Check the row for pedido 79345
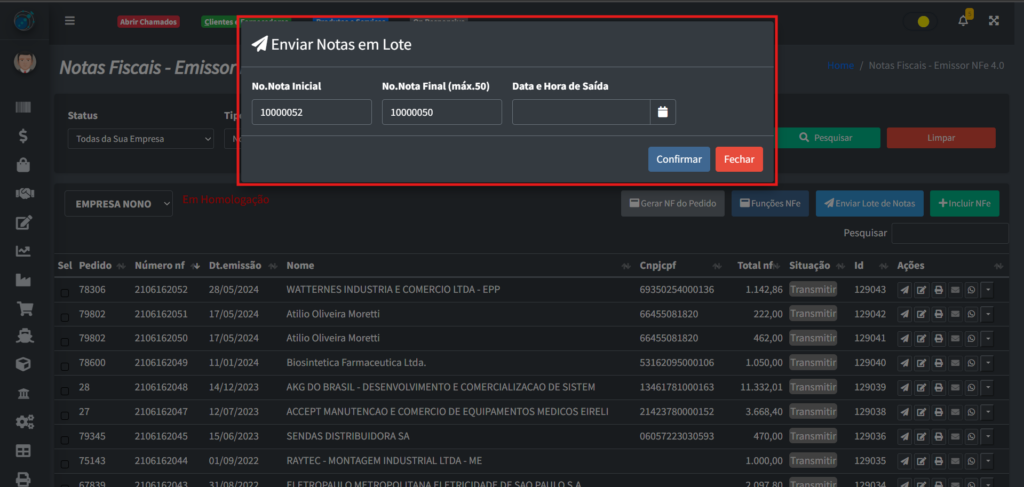The width and height of the screenshot is (1024, 487). click(65, 436)
